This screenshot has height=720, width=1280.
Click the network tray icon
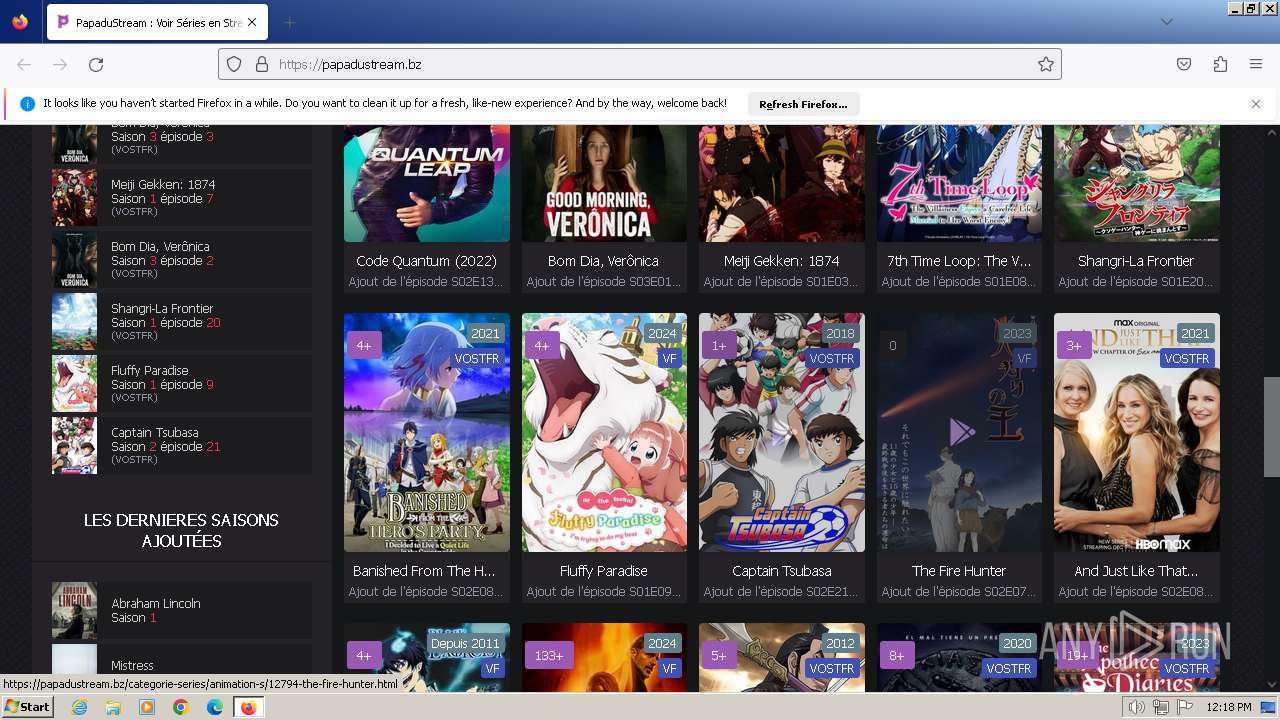(1161, 707)
